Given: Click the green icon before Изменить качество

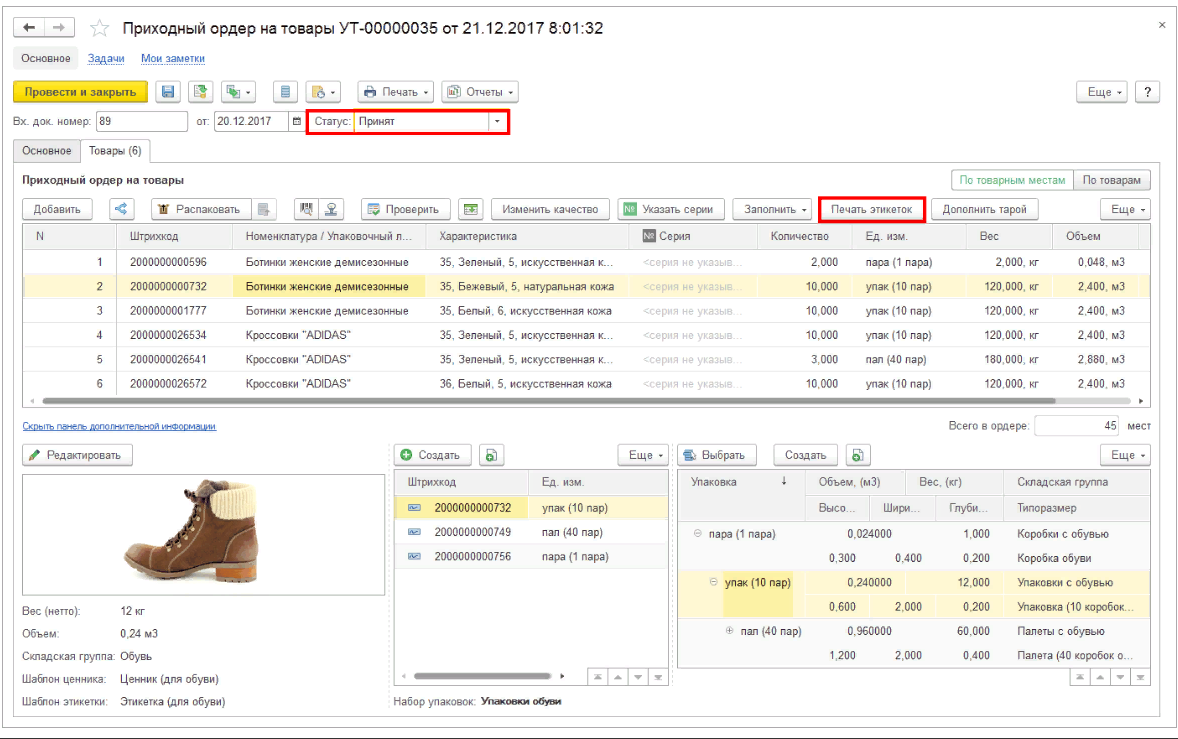Looking at the screenshot, I should (470, 209).
